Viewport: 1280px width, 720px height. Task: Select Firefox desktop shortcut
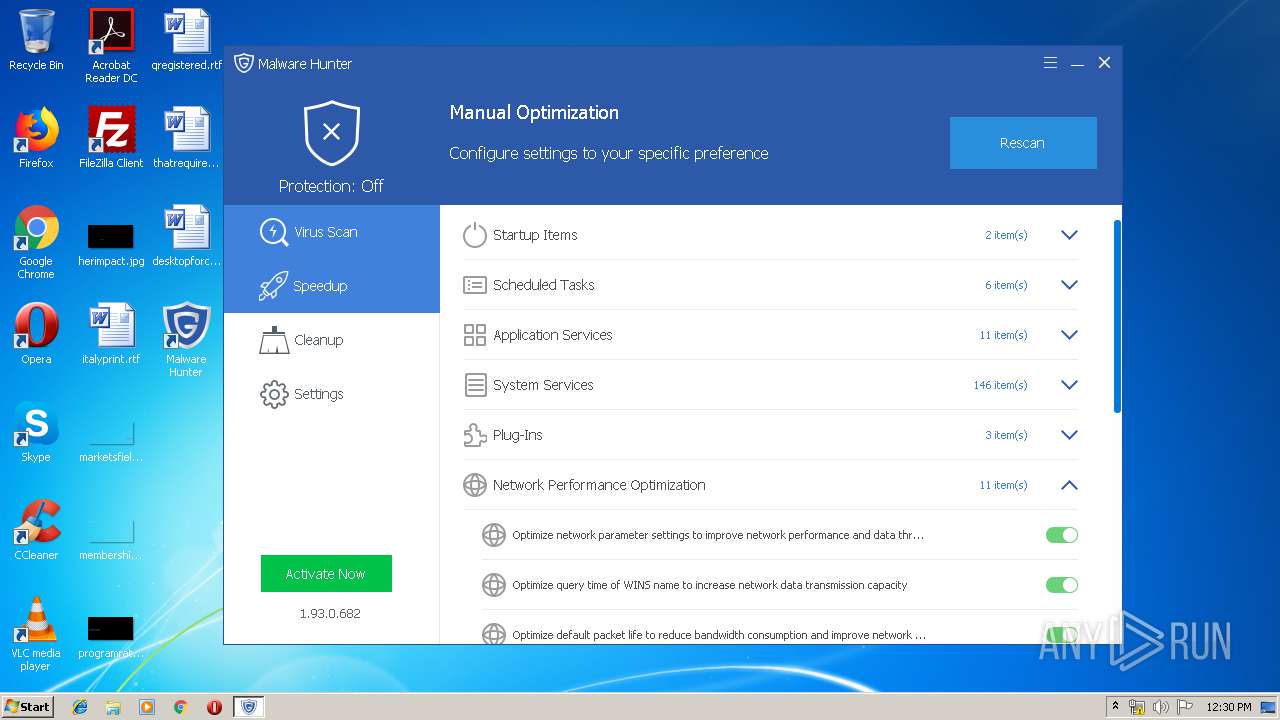(36, 138)
